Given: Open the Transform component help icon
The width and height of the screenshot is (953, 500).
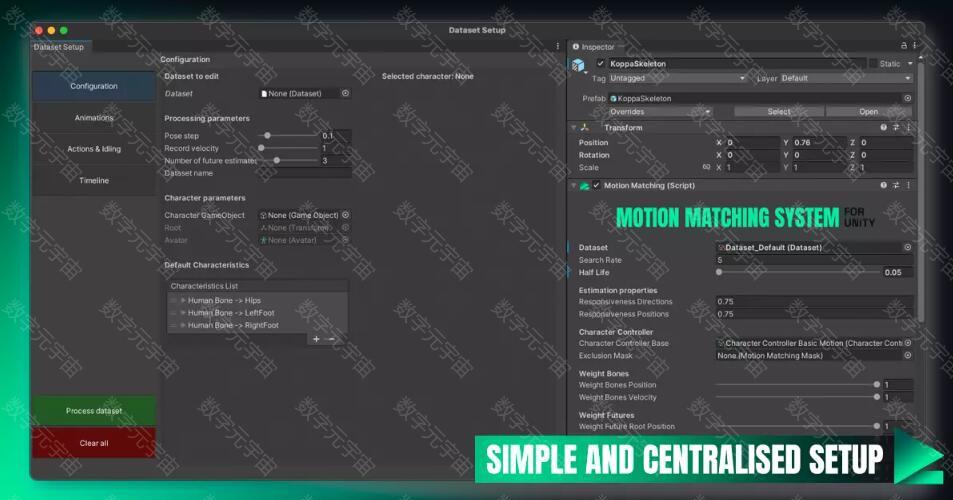Looking at the screenshot, I should pos(883,128).
